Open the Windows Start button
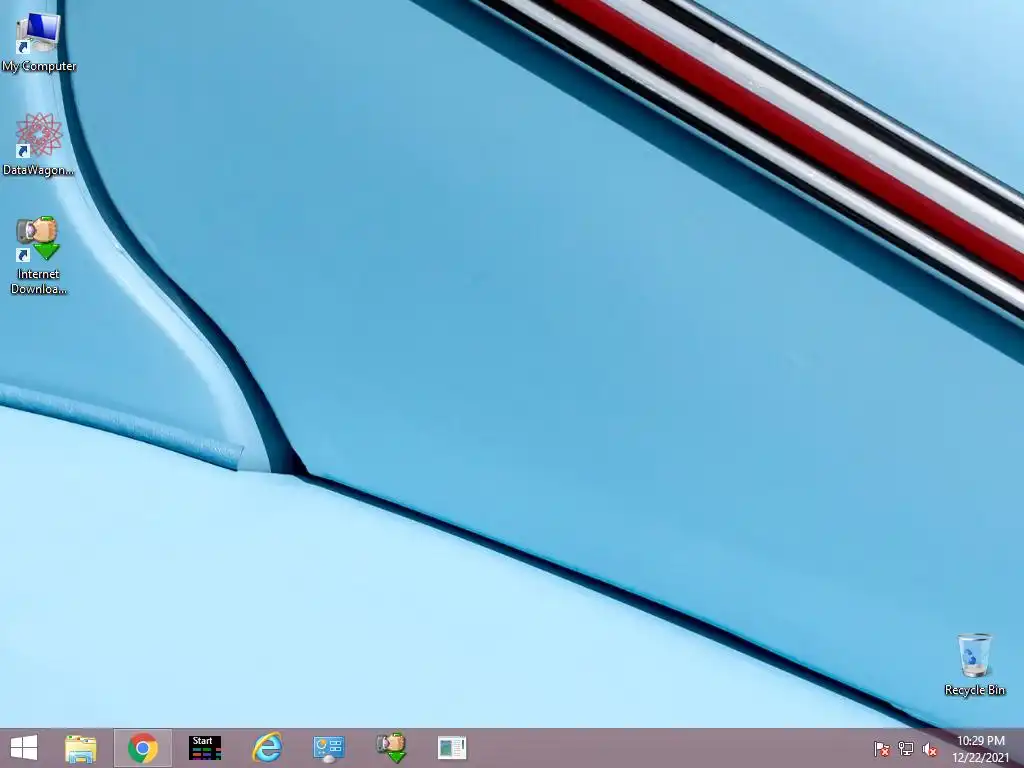 pyautogui.click(x=24, y=748)
